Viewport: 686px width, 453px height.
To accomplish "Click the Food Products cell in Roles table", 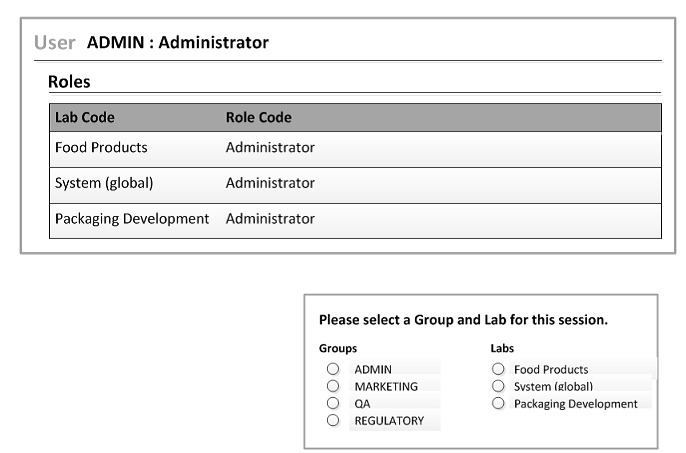I will pos(101,148).
